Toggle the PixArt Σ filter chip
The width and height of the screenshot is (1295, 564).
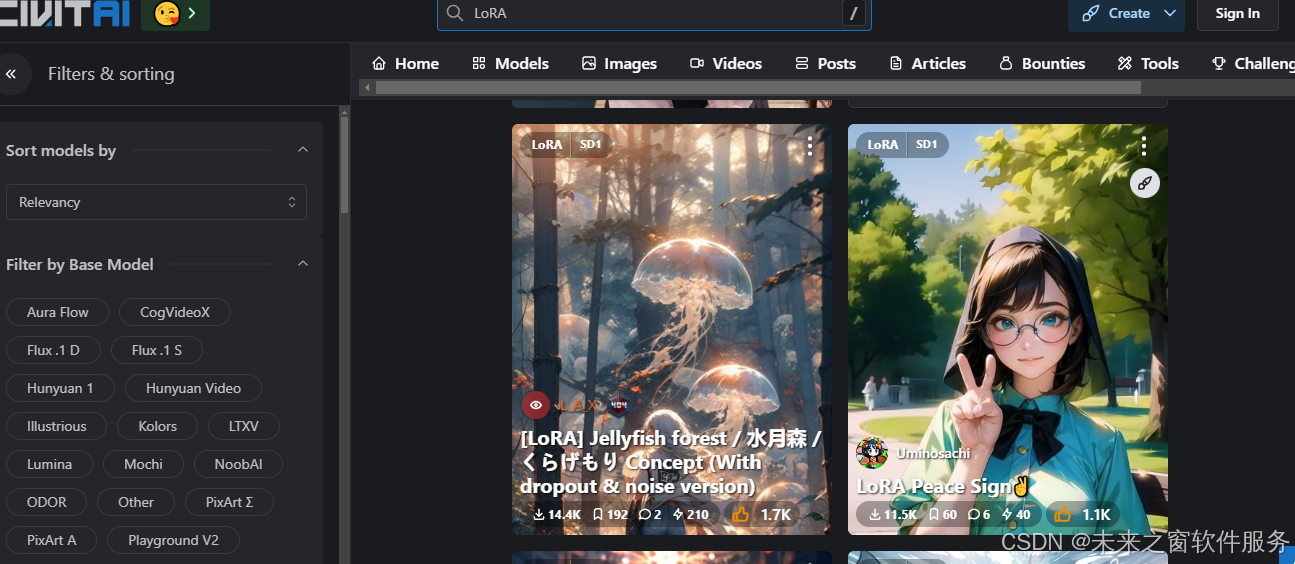click(229, 502)
